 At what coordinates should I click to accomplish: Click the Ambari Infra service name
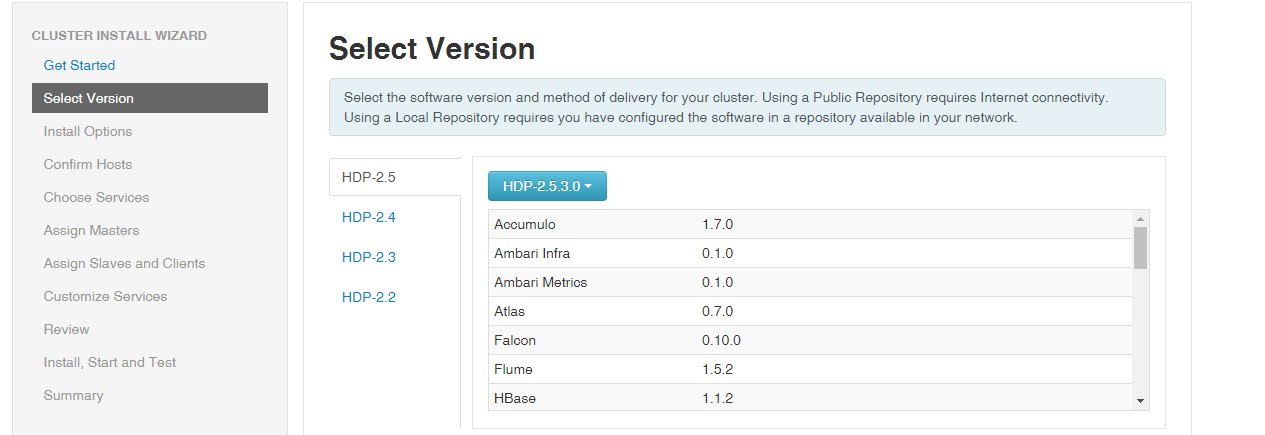532,253
